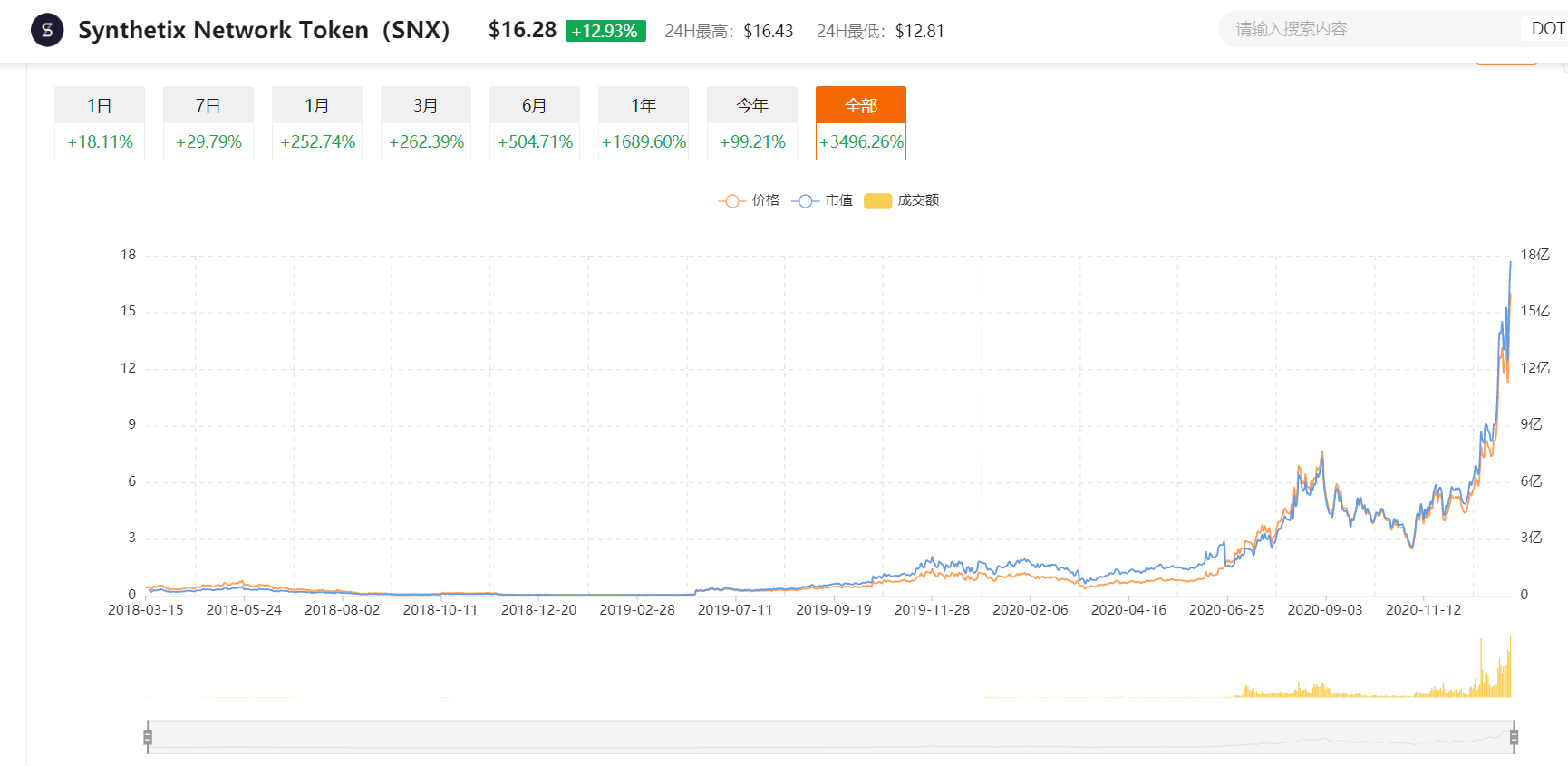Switch to the 1年 range tab

click(644, 122)
